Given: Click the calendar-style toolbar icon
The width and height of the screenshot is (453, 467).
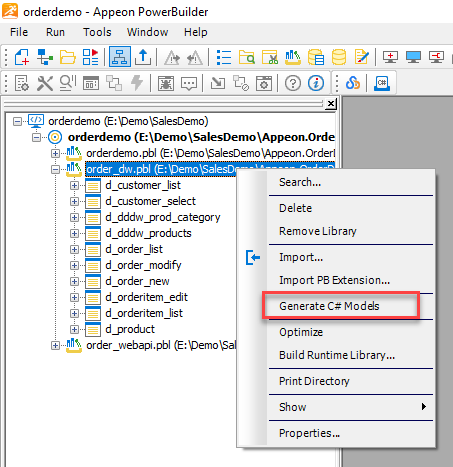Looking at the screenshot, I should [x=91, y=83].
